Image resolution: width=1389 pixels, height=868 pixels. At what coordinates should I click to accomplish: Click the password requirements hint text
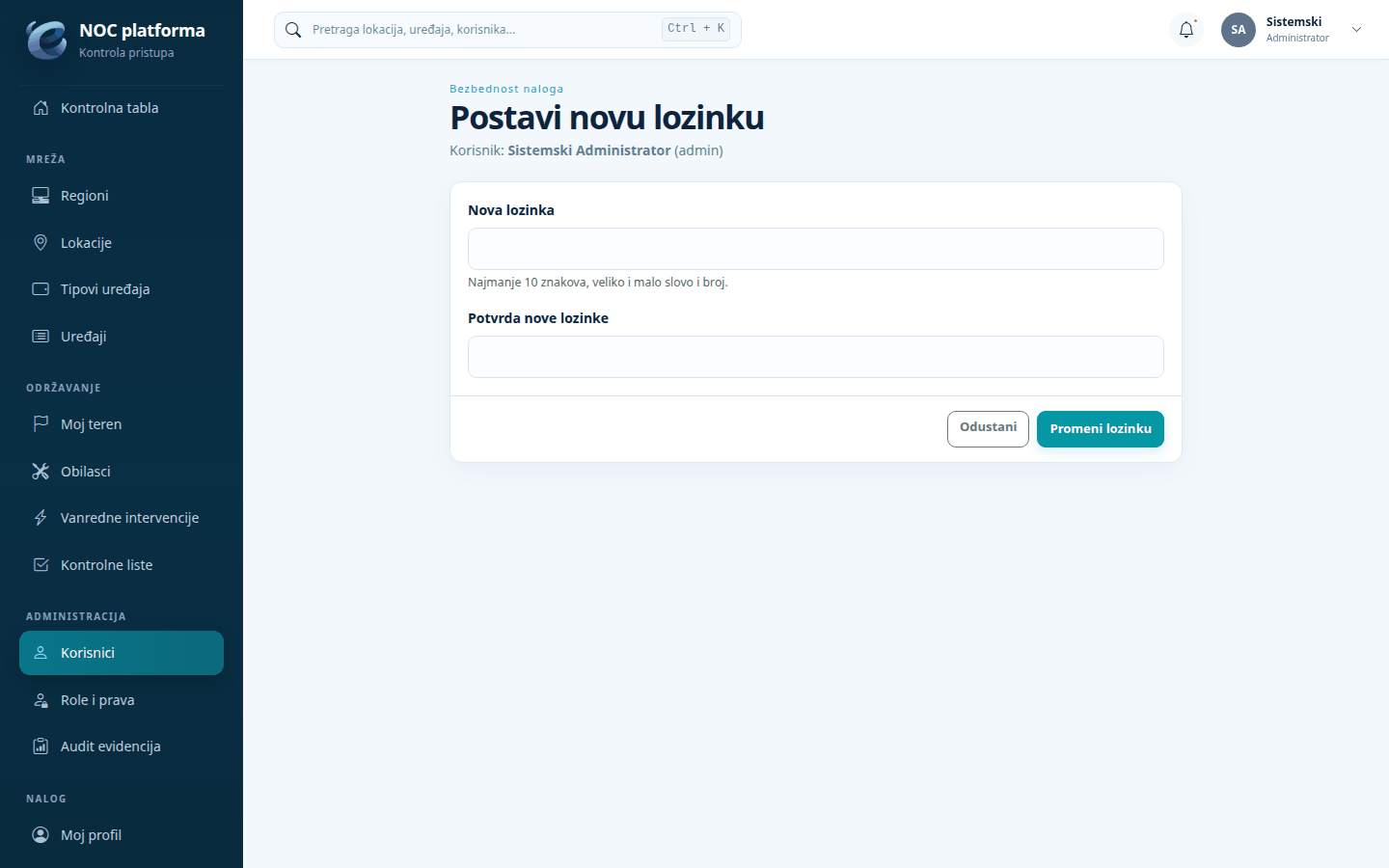pyautogui.click(x=598, y=283)
